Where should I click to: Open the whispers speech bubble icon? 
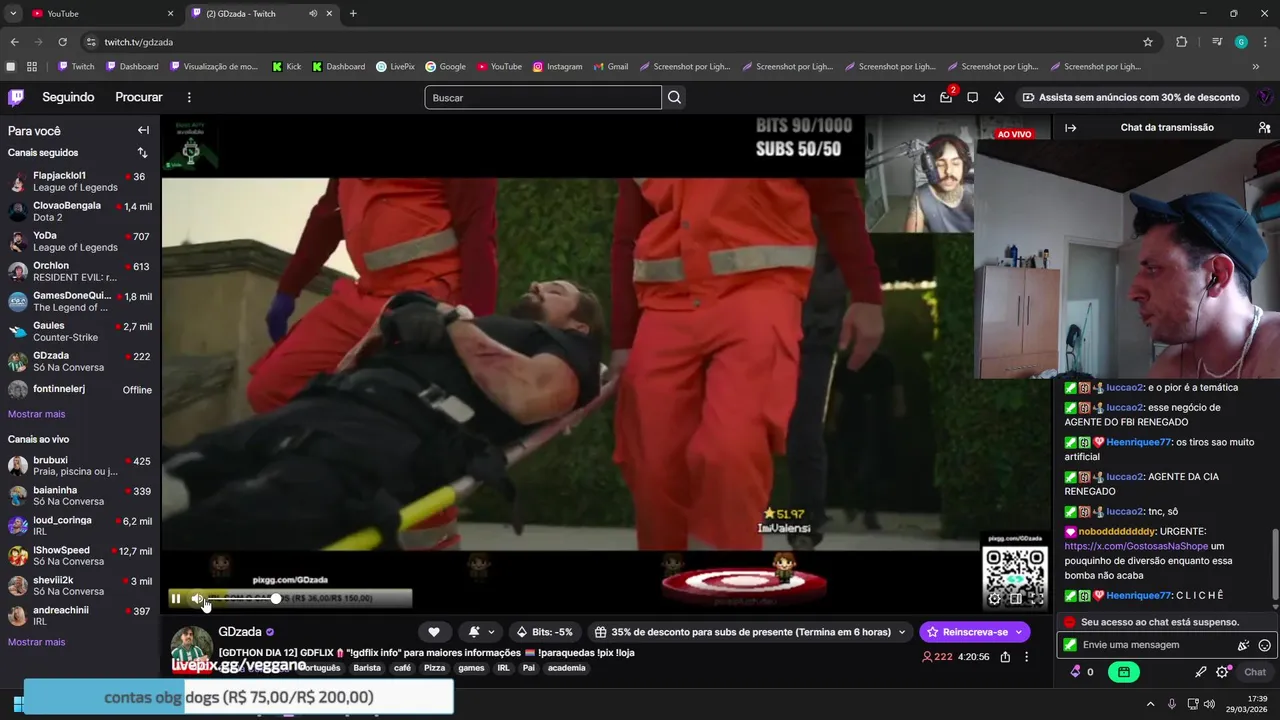tap(972, 97)
